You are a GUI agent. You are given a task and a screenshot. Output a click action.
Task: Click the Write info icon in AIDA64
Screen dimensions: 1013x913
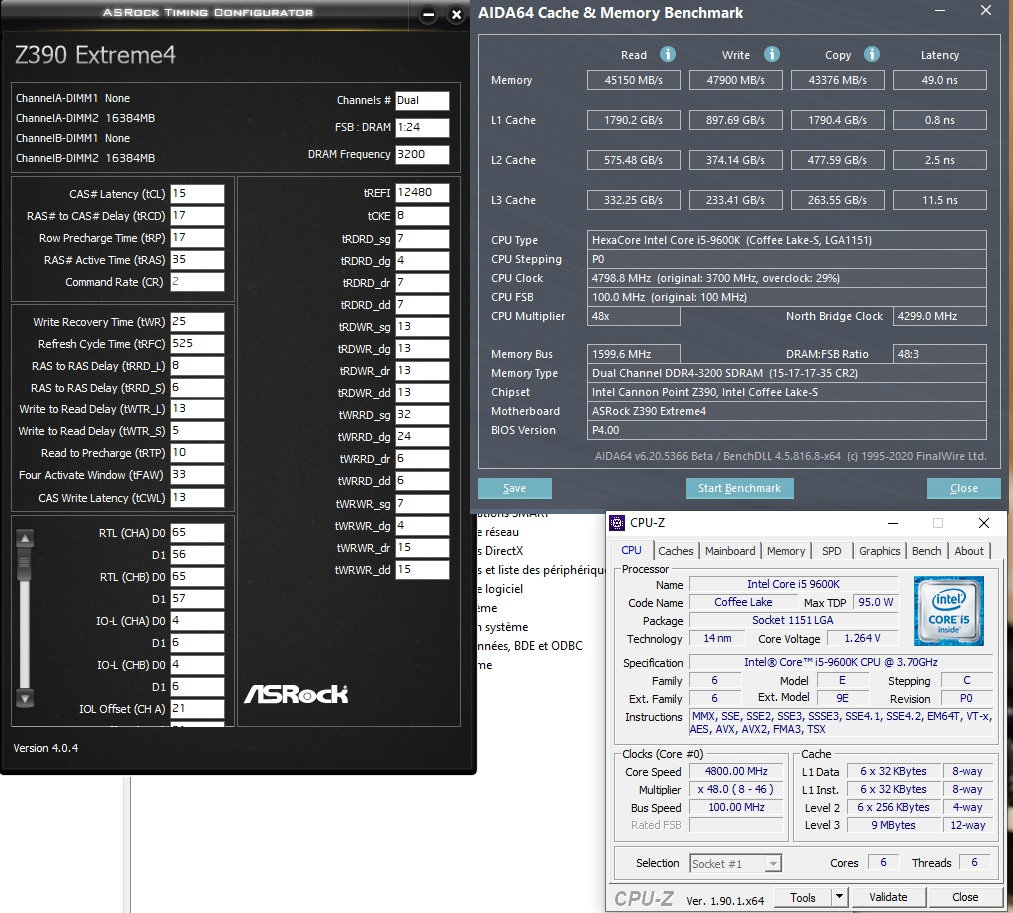(772, 54)
